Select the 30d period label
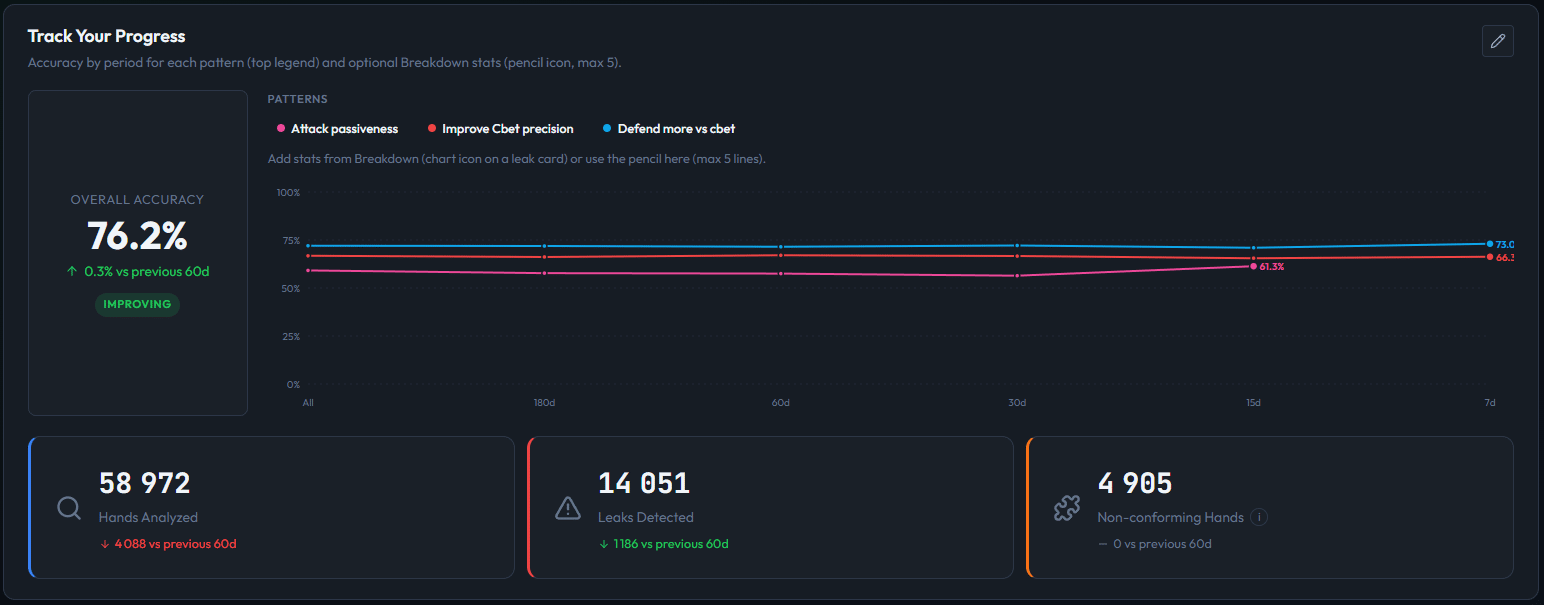The height and width of the screenshot is (605, 1544). 1017,402
